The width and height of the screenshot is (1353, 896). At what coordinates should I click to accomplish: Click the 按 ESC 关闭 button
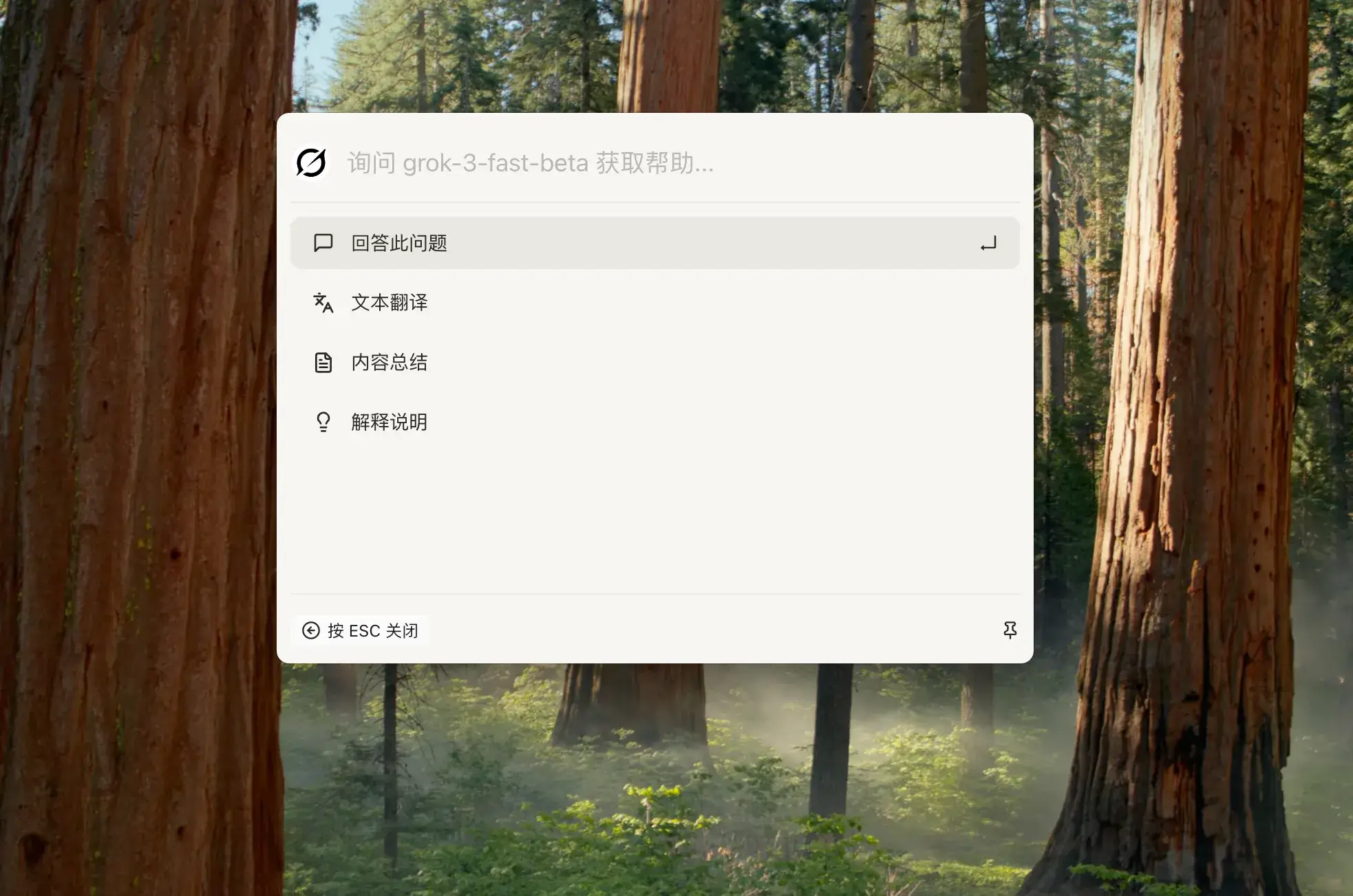[x=360, y=630]
